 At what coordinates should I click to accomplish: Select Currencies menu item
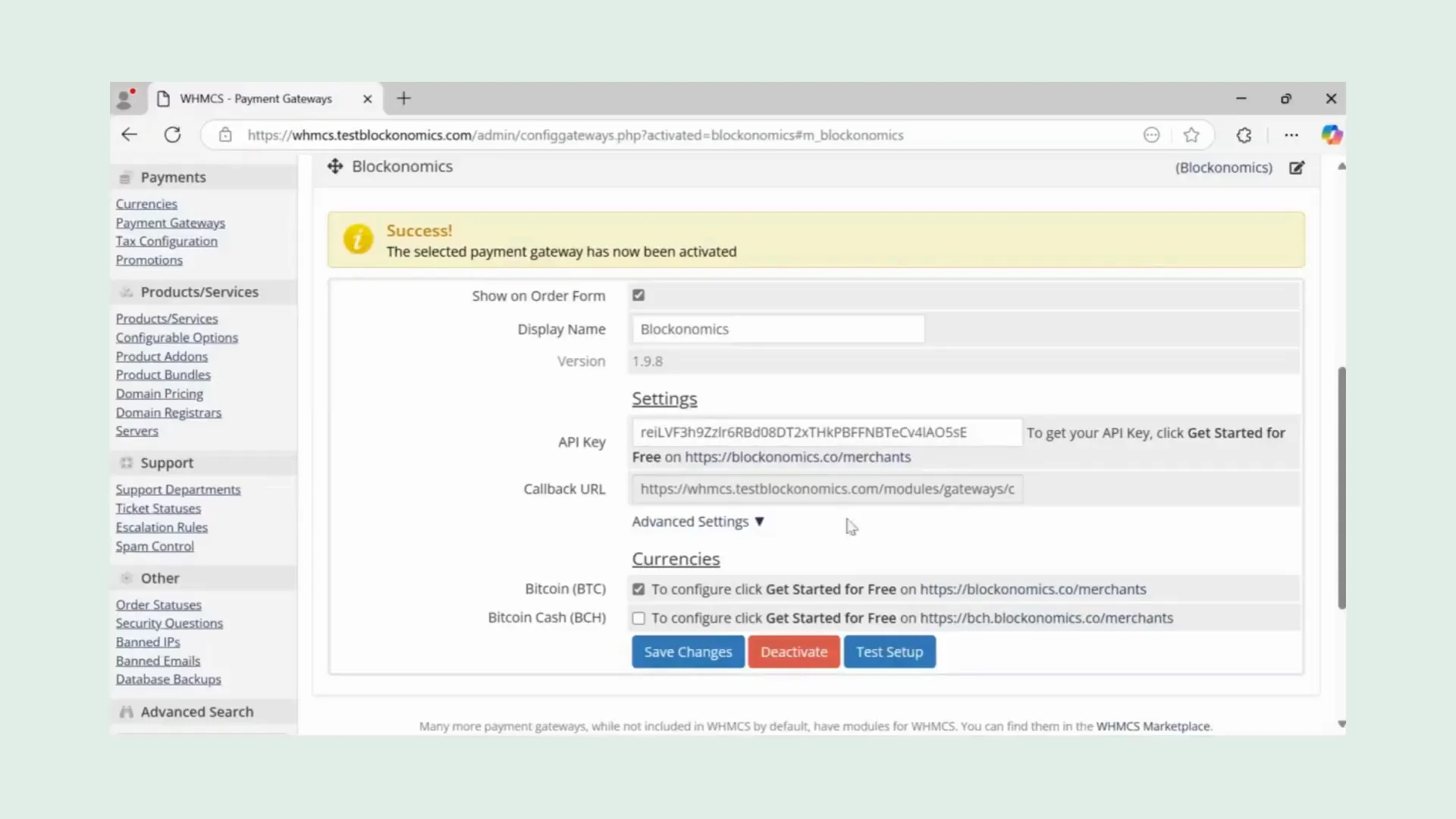coord(146,204)
